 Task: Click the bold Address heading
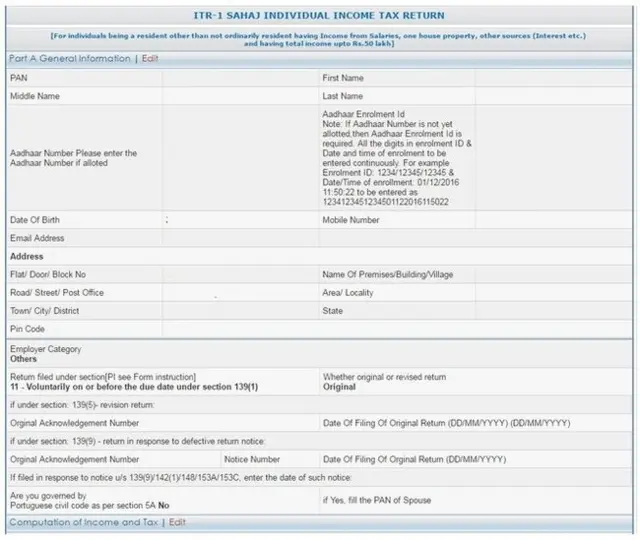[x=27, y=256]
